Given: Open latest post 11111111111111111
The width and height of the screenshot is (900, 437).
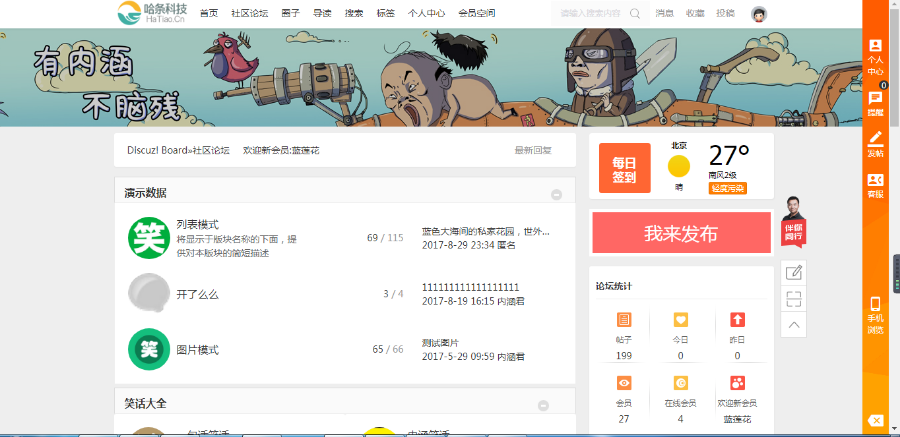Looking at the screenshot, I should click(x=471, y=287).
